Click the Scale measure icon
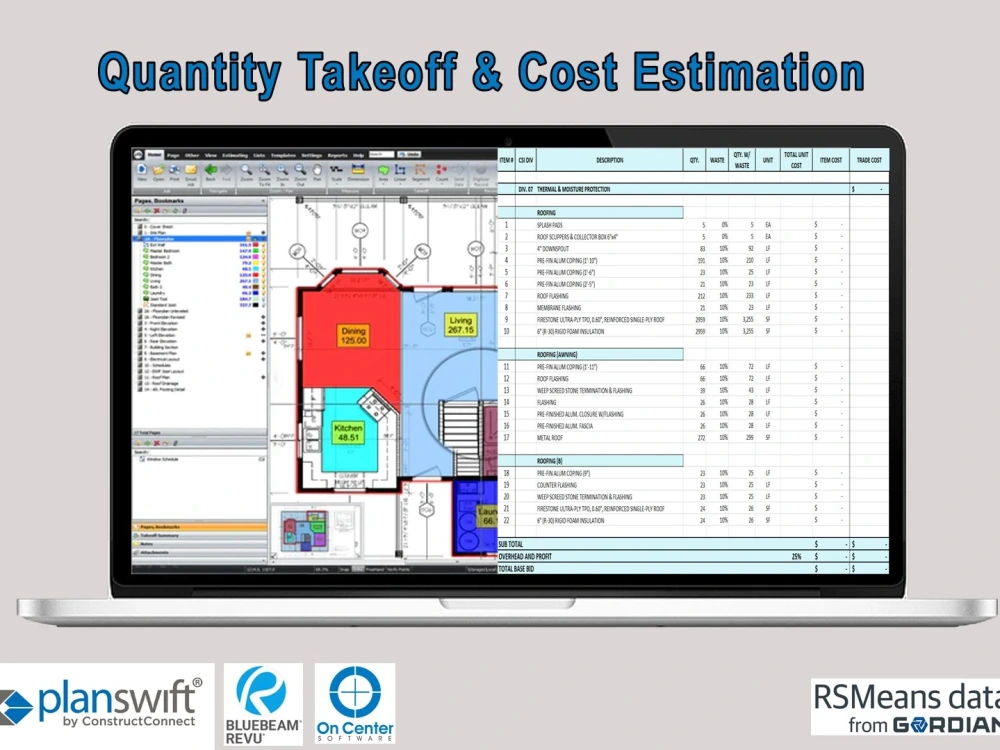Screen dimensions: 1000x750 (336, 170)
